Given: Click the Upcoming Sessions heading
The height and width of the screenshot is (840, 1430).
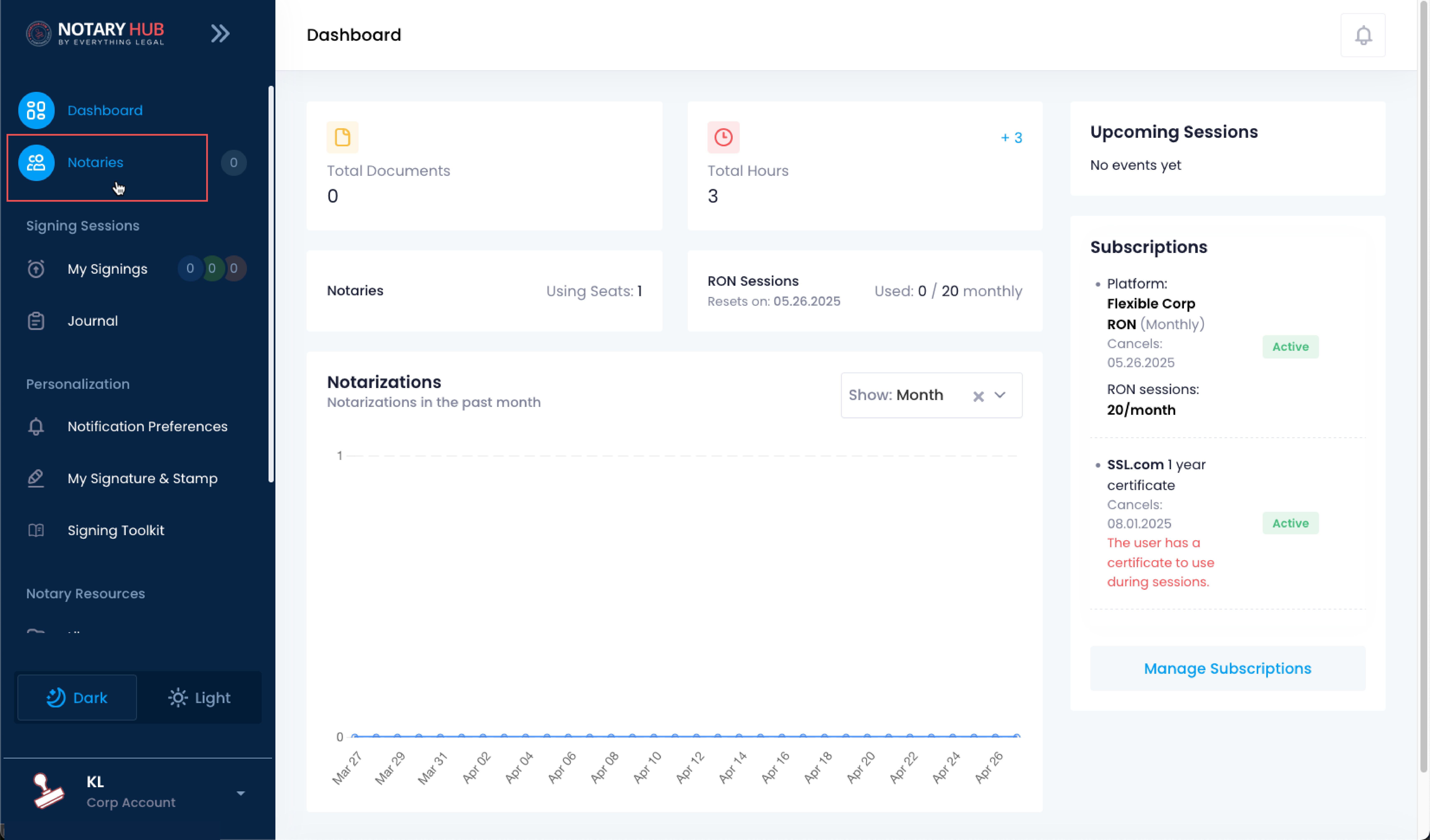Looking at the screenshot, I should 1174,132.
